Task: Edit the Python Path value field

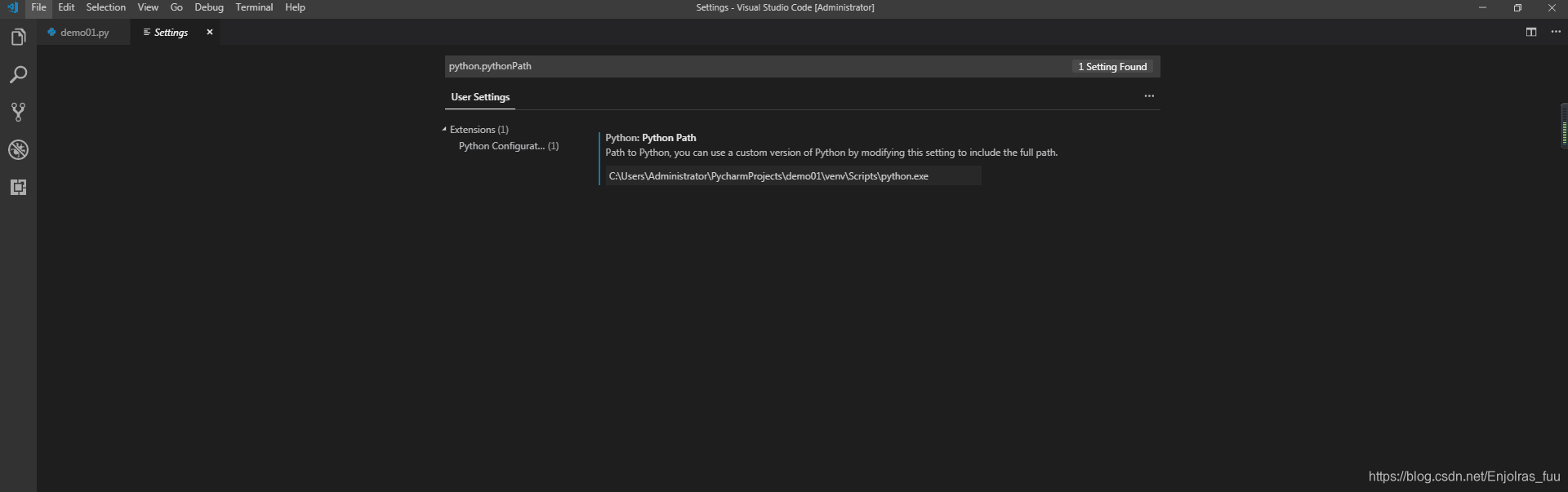Action: point(793,176)
